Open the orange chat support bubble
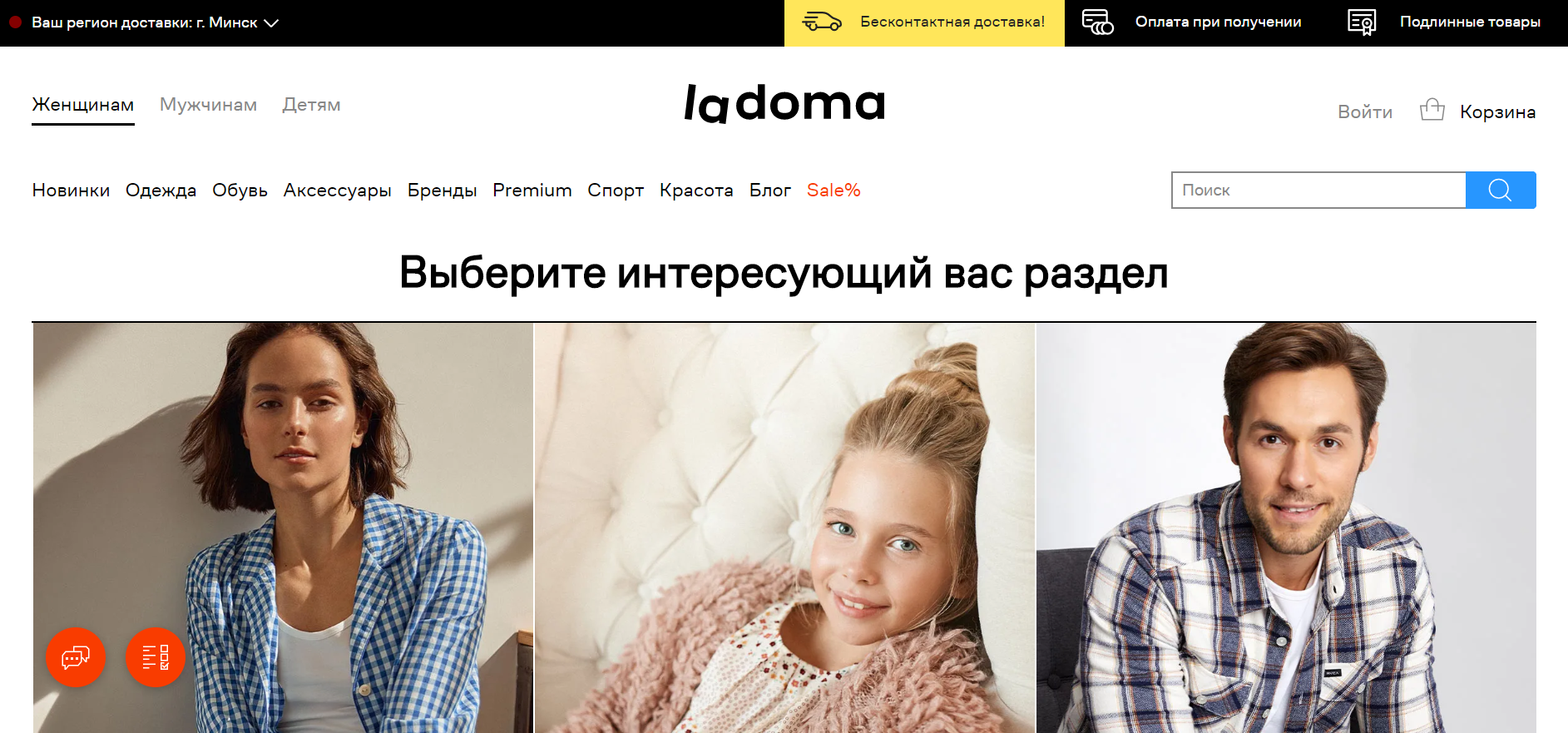Screen dimensions: 1568x733 [76, 657]
